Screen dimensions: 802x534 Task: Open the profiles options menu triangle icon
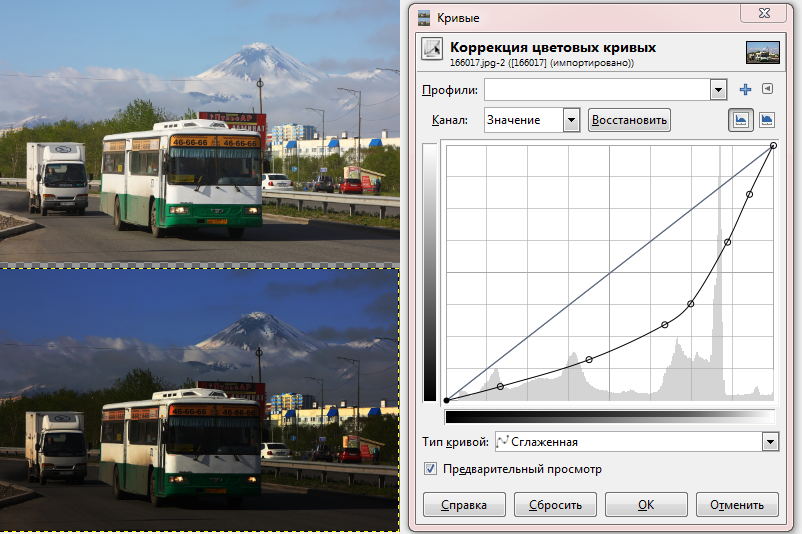pyautogui.click(x=767, y=89)
